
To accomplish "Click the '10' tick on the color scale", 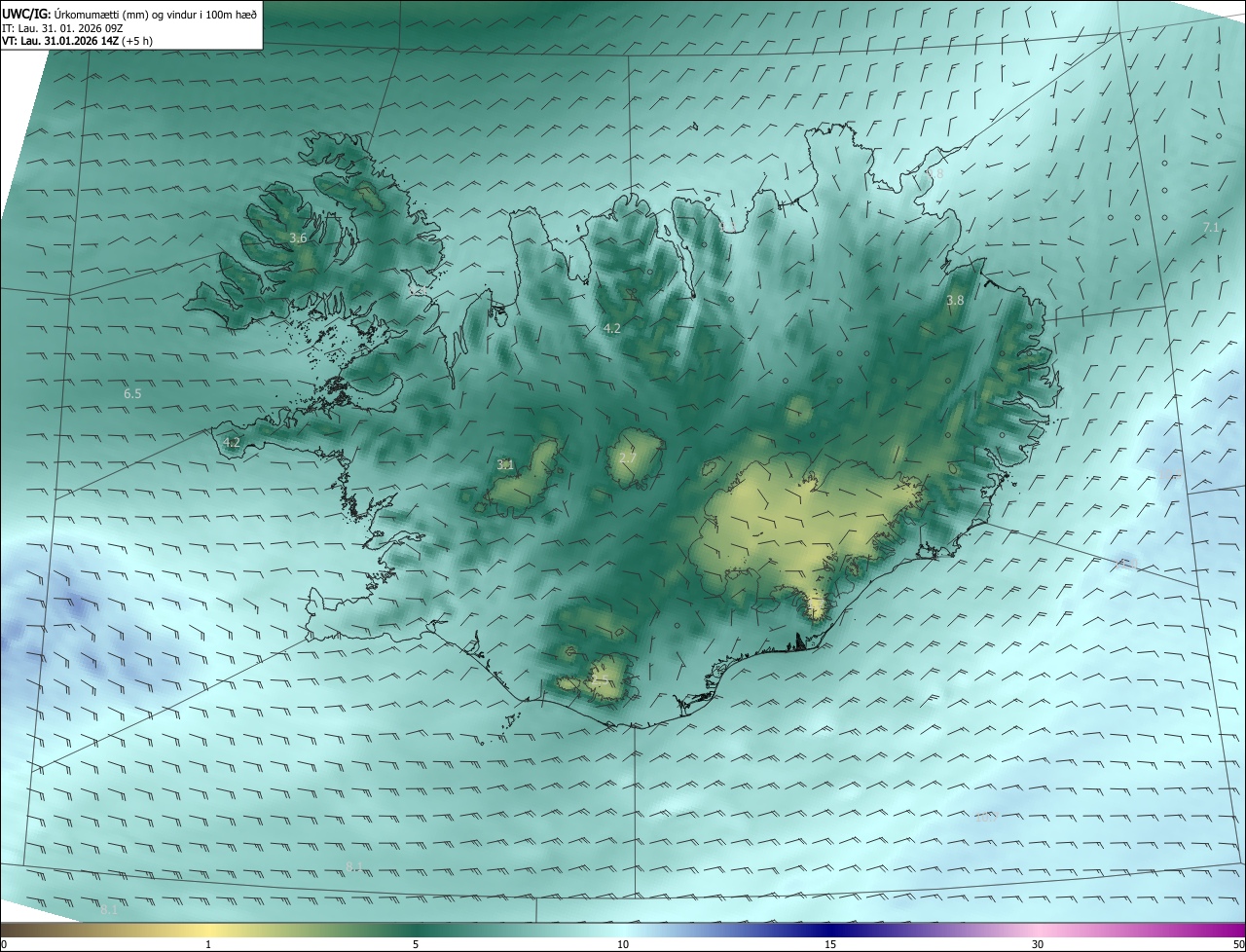I will pyautogui.click(x=623, y=944).
